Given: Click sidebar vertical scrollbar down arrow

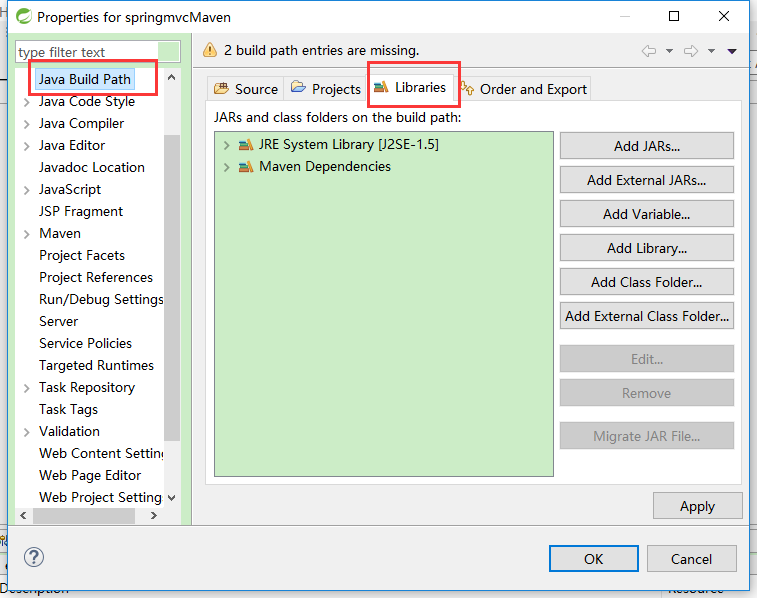Looking at the screenshot, I should (x=171, y=498).
